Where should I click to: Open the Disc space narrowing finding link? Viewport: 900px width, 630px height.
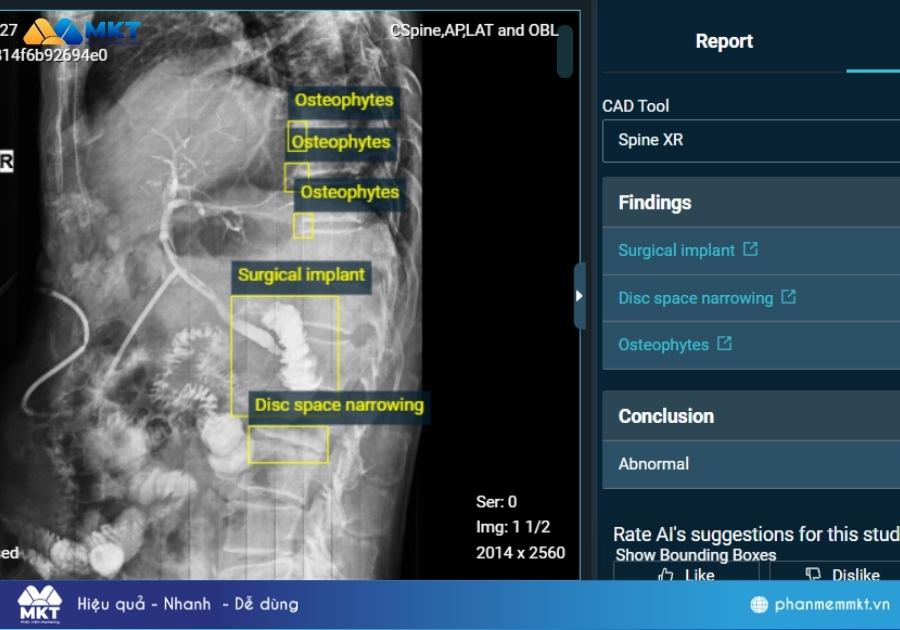(695, 298)
